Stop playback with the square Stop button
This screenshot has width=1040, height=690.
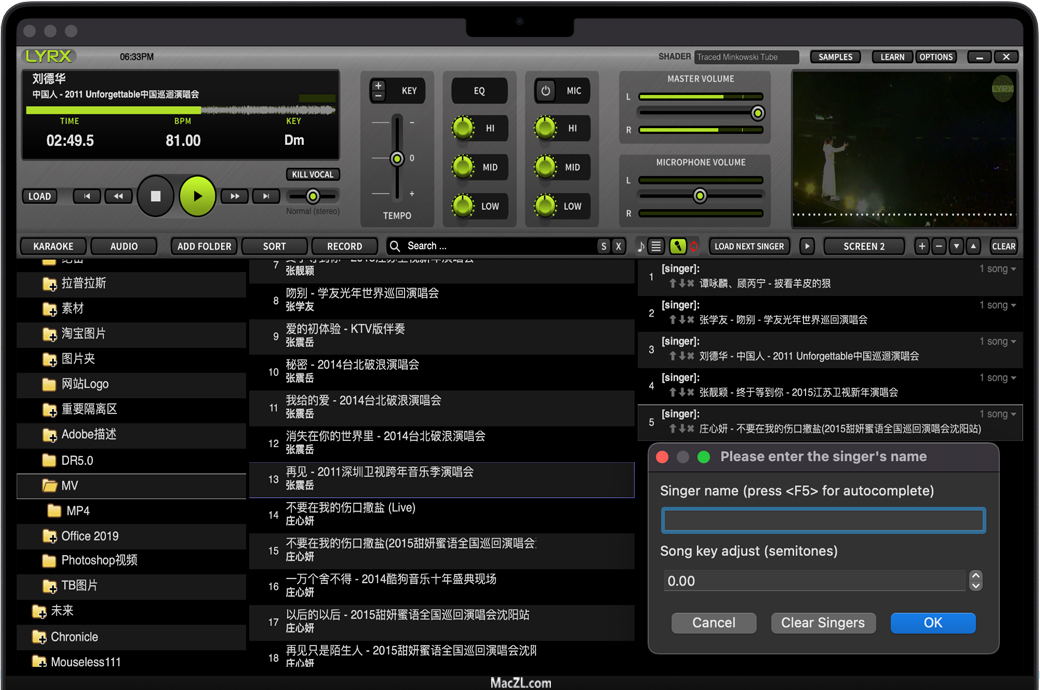point(155,196)
